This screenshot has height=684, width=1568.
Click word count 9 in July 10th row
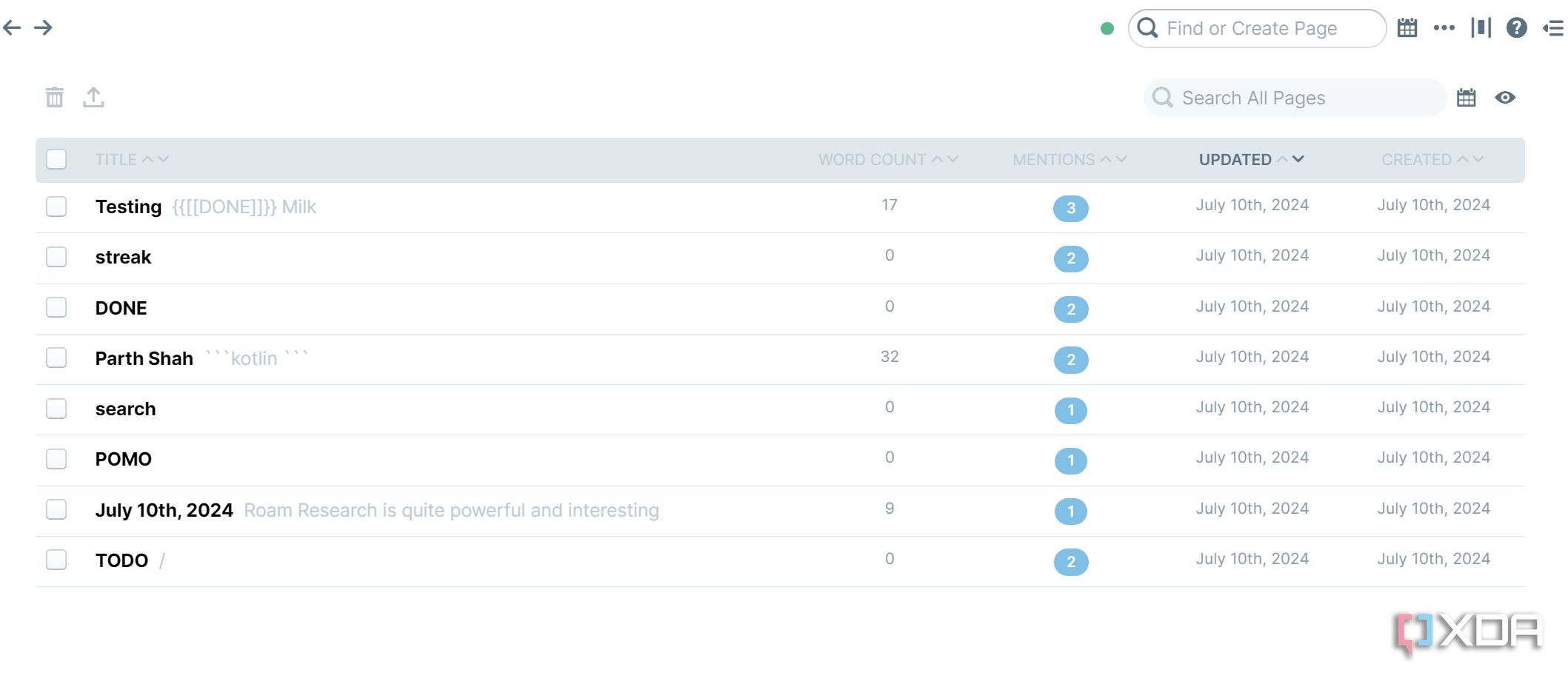(890, 509)
